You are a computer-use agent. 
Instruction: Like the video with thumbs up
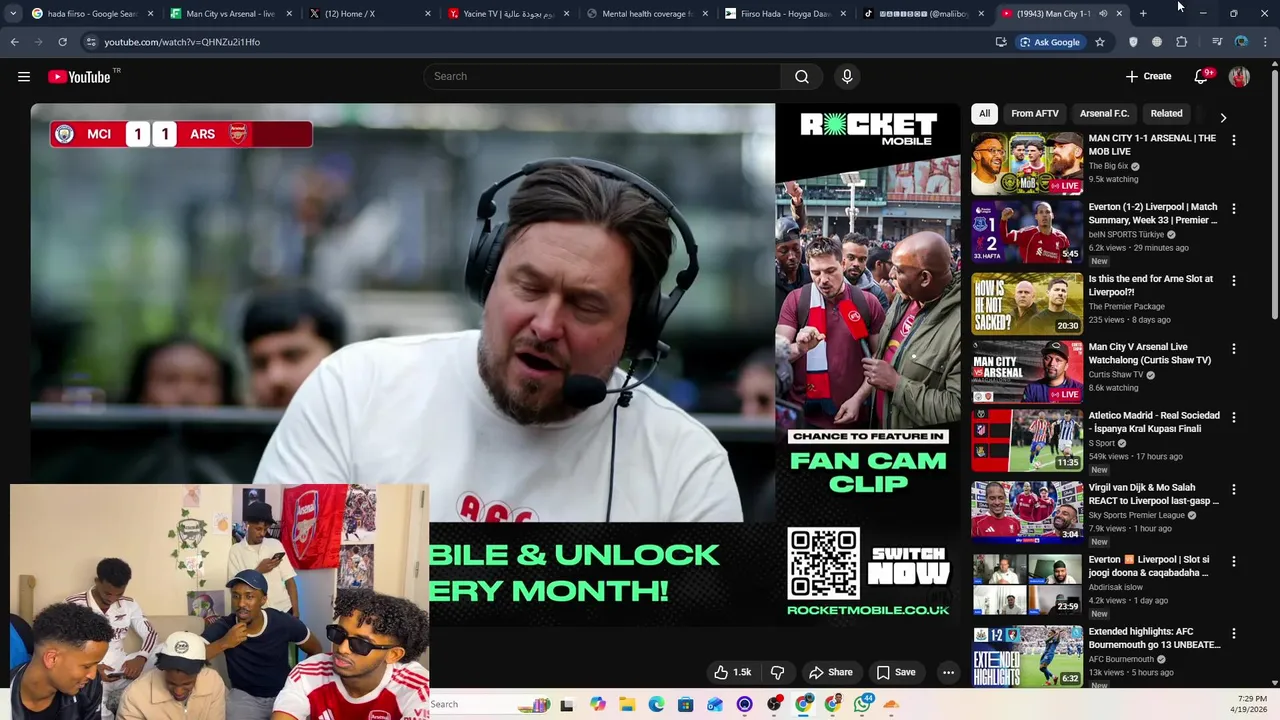click(x=731, y=672)
